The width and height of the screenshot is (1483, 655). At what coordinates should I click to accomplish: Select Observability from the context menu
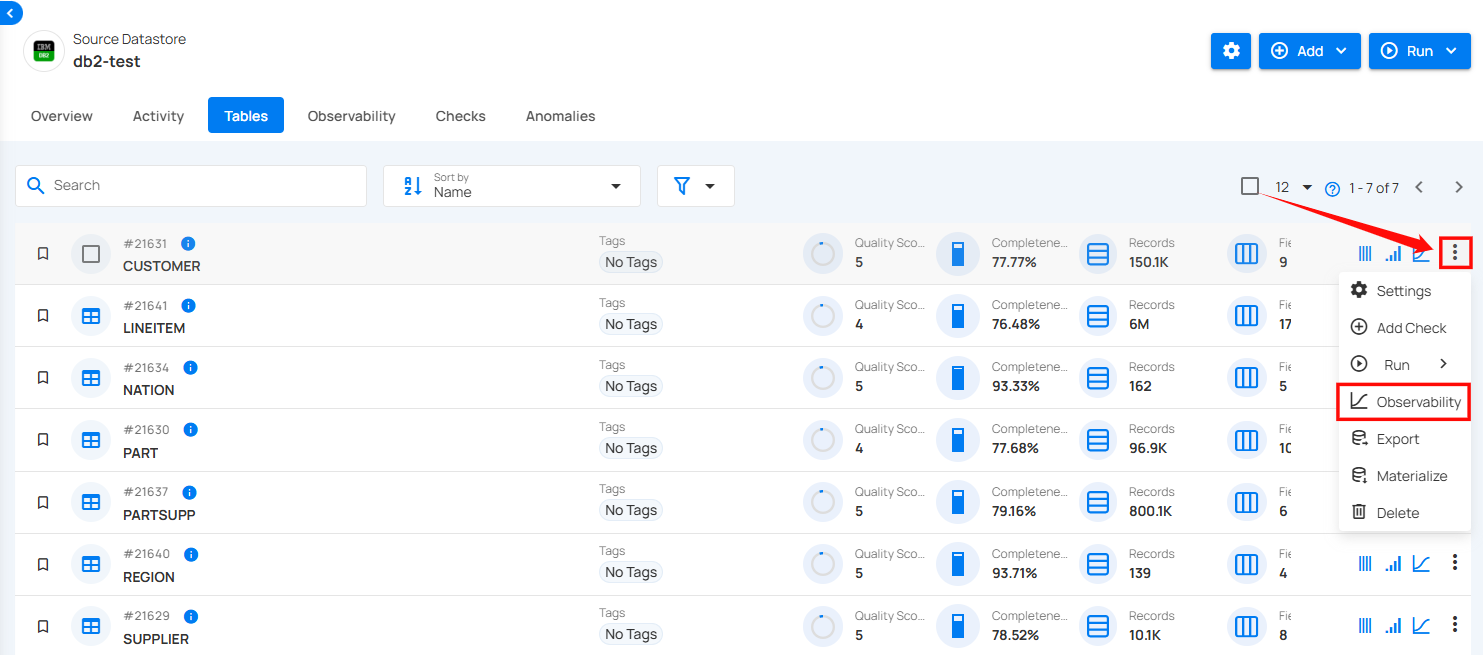pos(1404,402)
